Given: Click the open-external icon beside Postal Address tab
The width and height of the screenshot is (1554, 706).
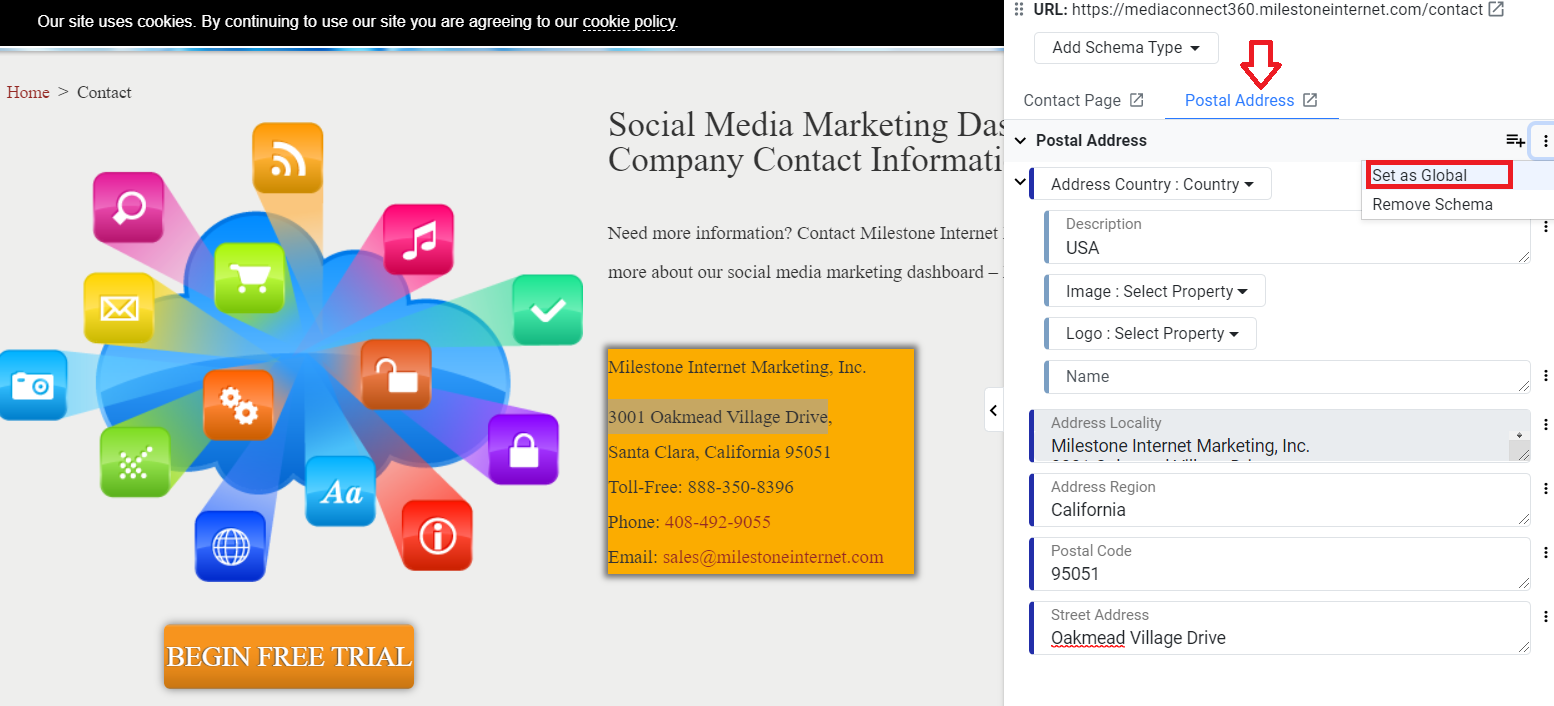Looking at the screenshot, I should (x=1310, y=100).
